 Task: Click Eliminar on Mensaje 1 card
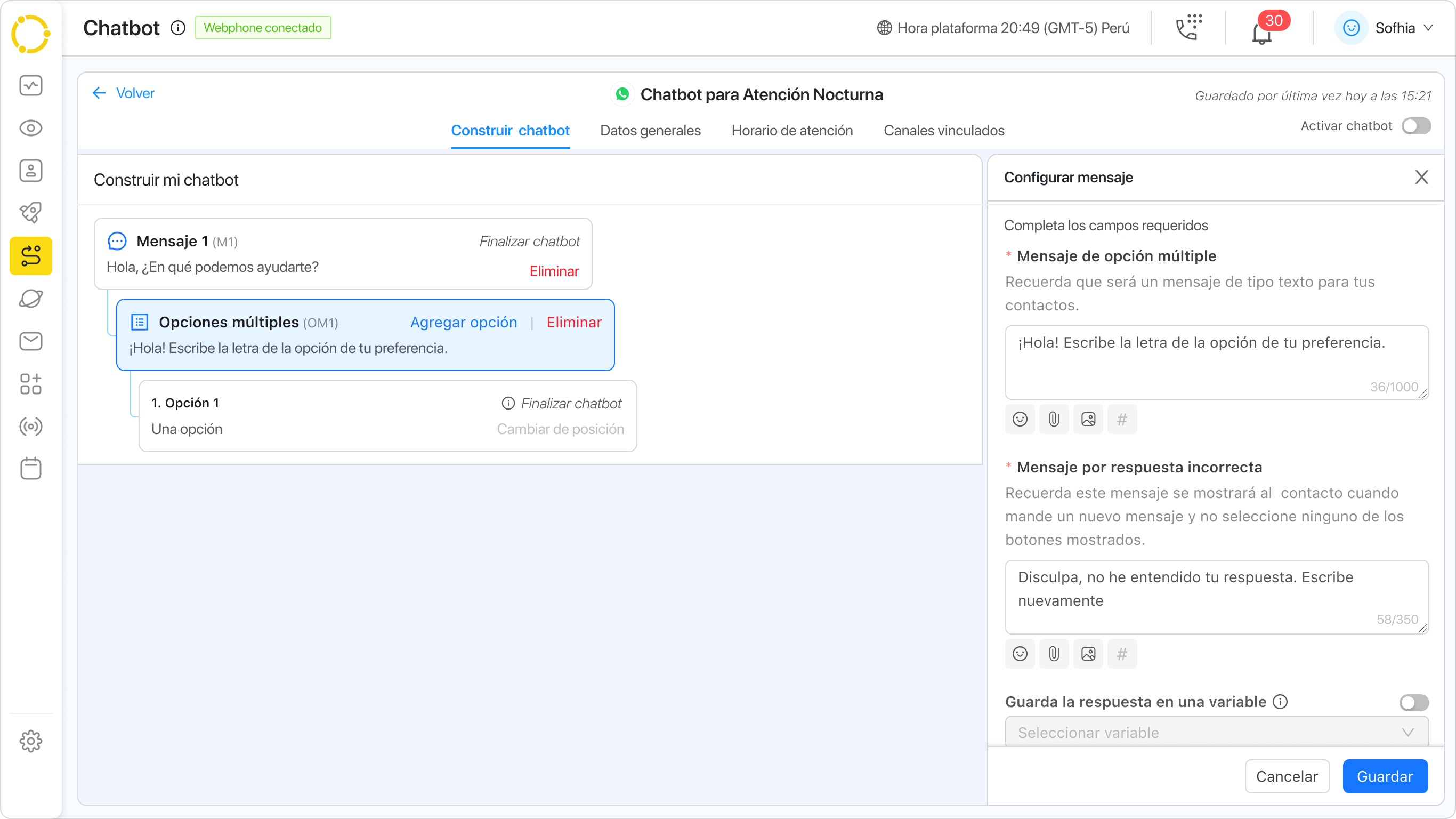point(554,271)
